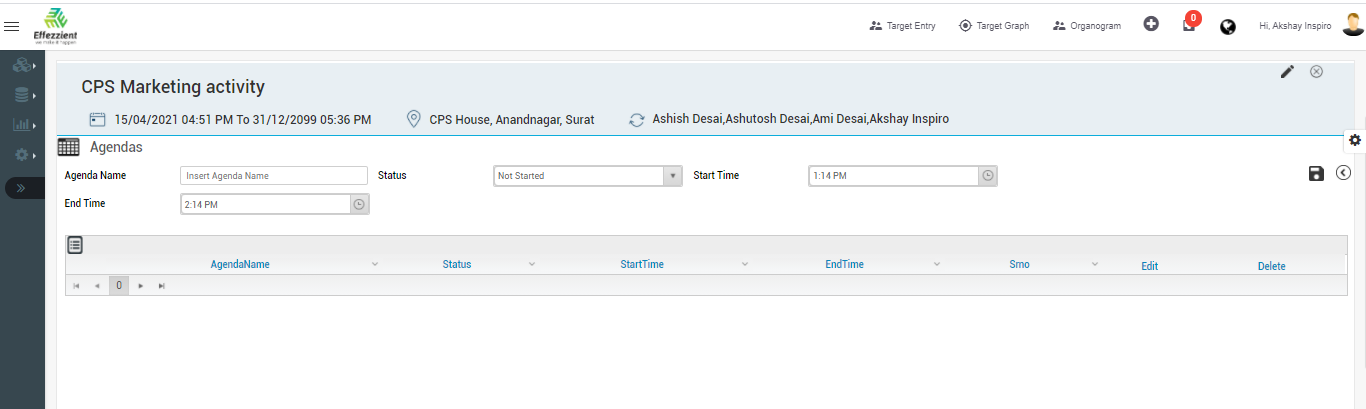Click the plus add icon in header
The height and width of the screenshot is (409, 1366).
(x=1151, y=25)
